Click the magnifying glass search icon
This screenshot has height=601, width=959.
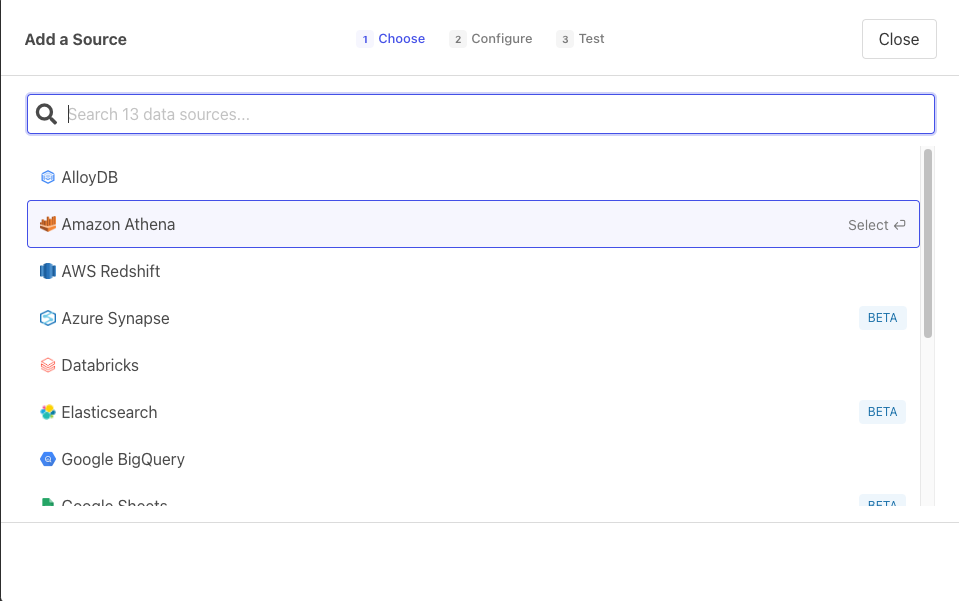pyautogui.click(x=46, y=114)
